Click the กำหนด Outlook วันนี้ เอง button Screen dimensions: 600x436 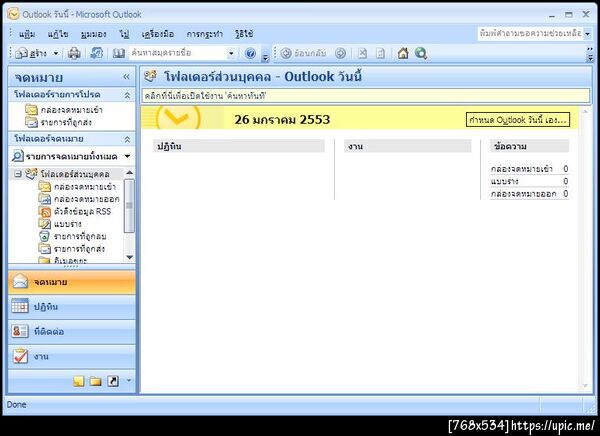pyautogui.click(x=518, y=120)
